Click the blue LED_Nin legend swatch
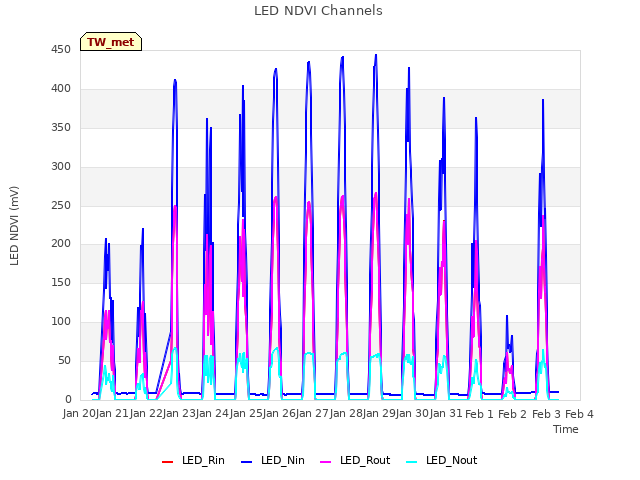The width and height of the screenshot is (640, 480). (x=247, y=462)
